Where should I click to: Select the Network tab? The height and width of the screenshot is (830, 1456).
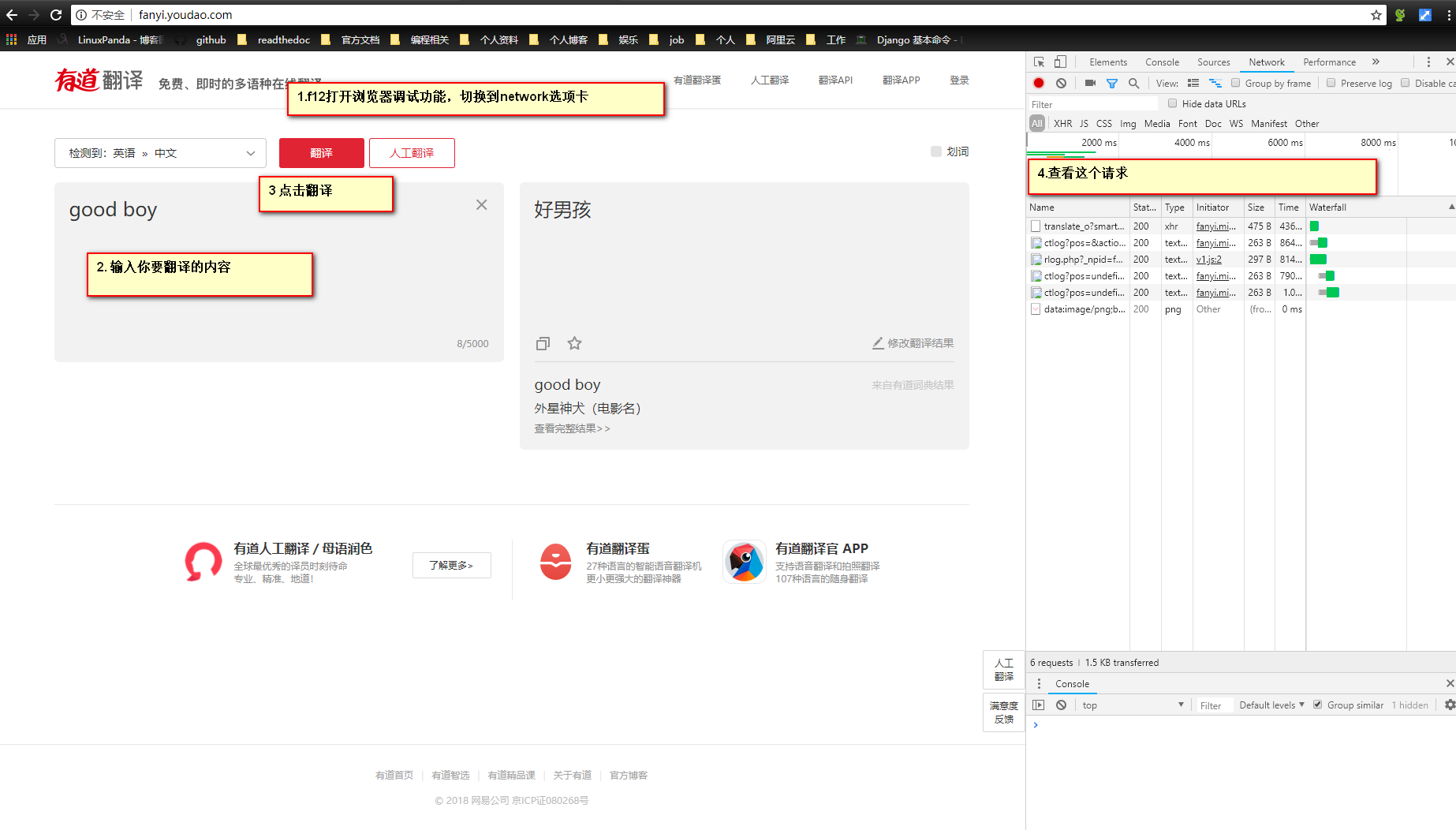coord(1267,62)
